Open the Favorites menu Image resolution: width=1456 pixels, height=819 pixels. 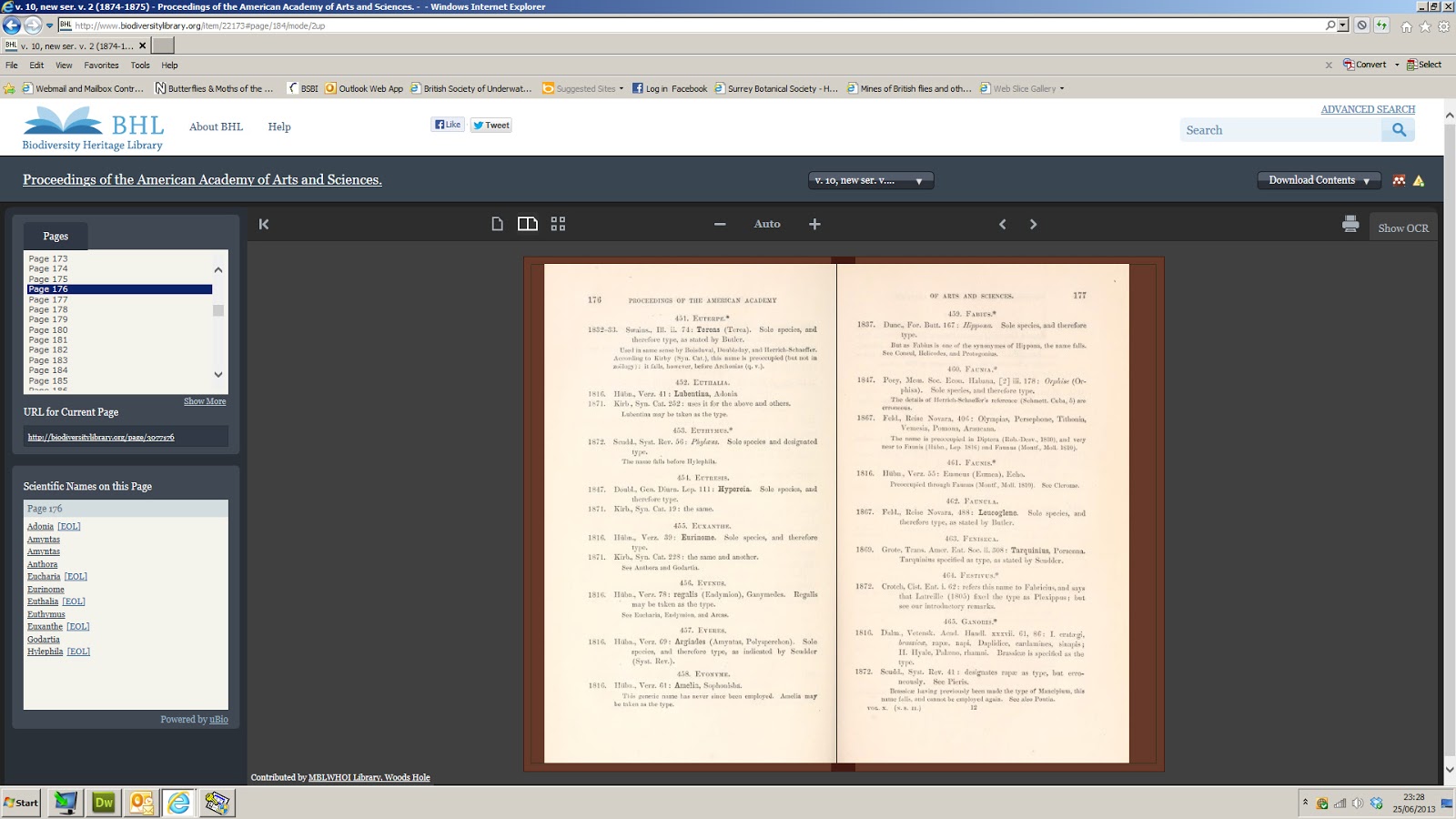pyautogui.click(x=101, y=66)
